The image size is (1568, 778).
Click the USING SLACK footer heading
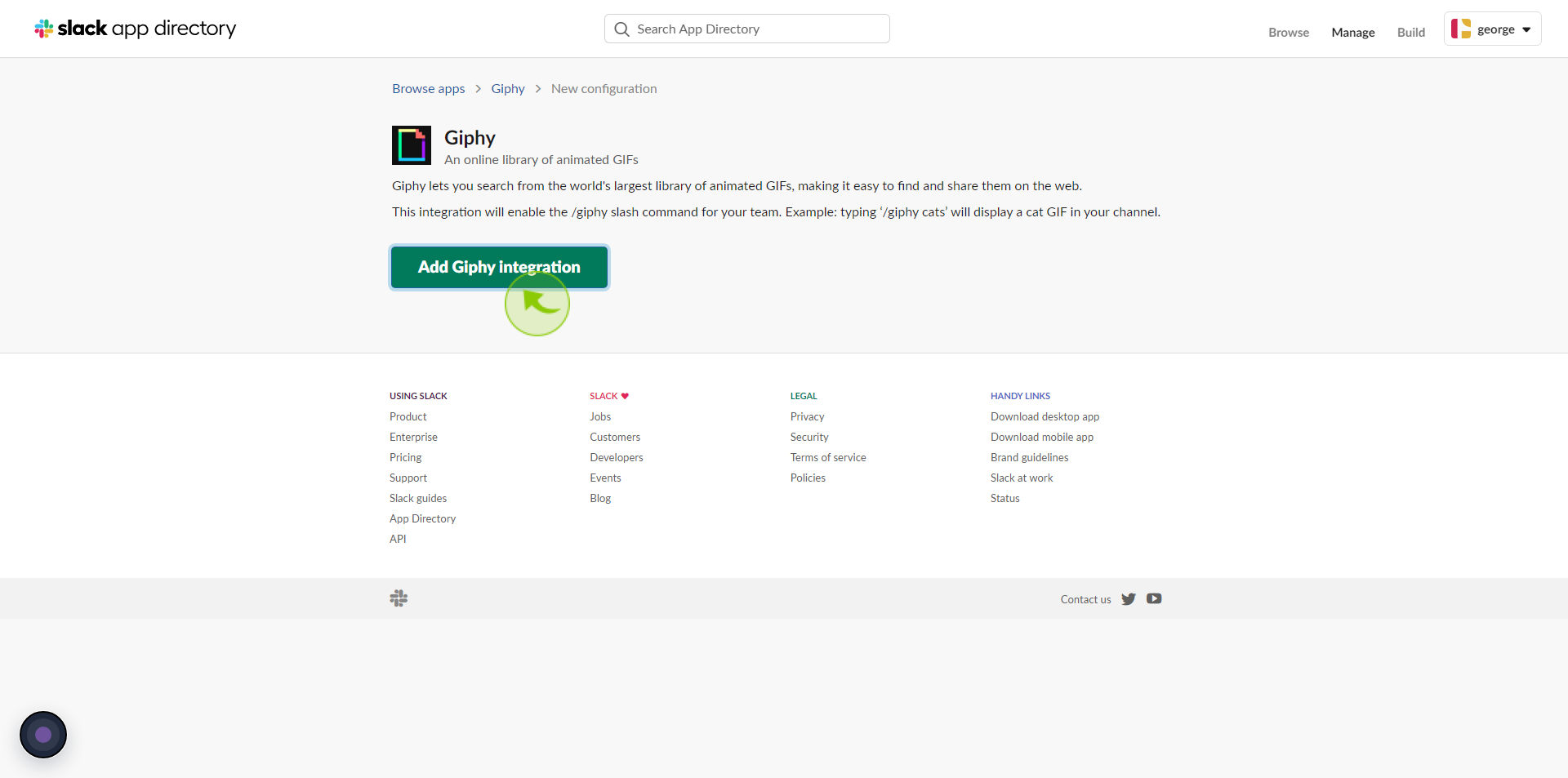click(418, 396)
